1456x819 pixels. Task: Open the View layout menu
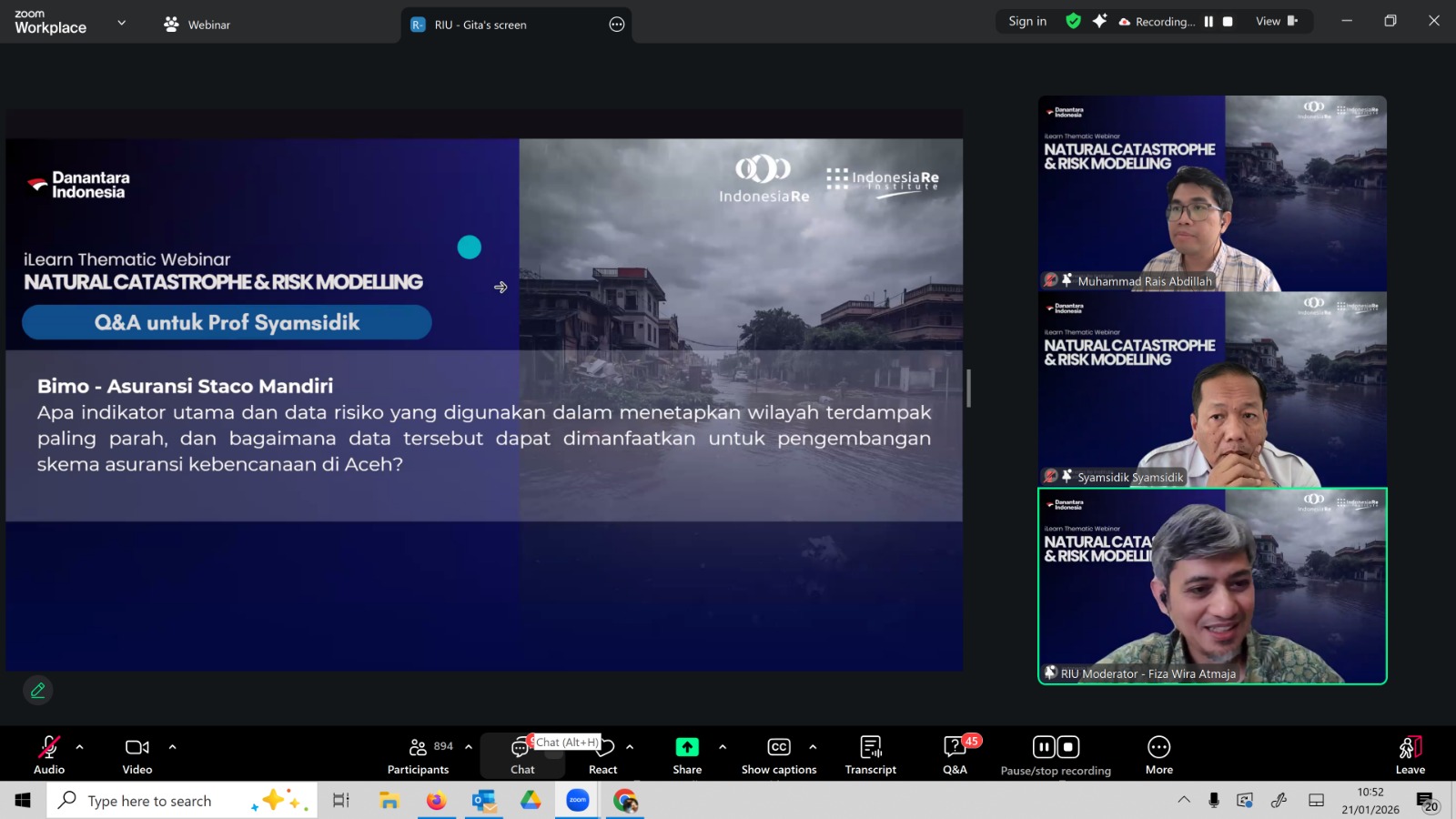point(1277,21)
